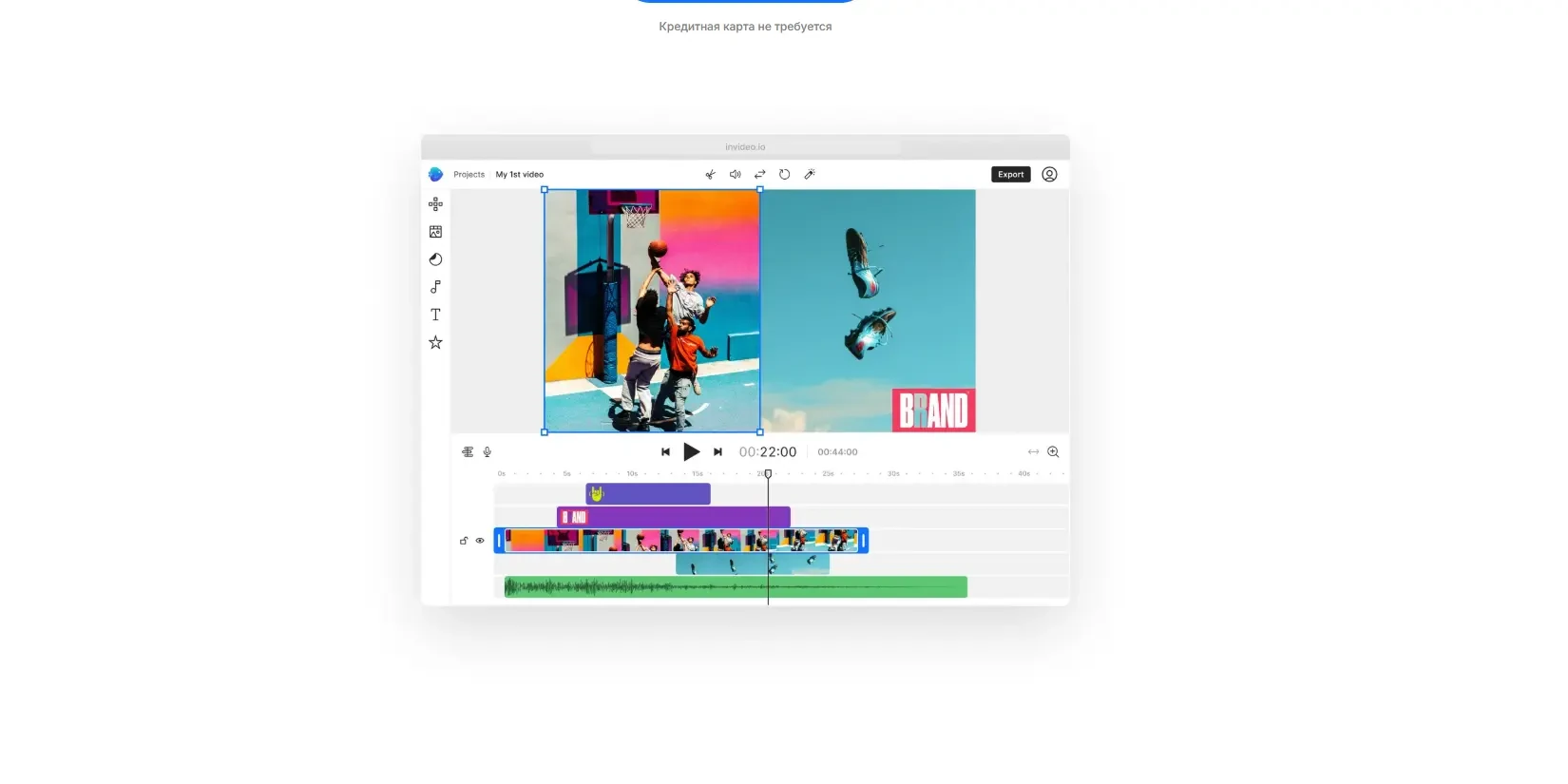Toggle eye visibility on video track
The image size is (1568, 784).
(x=480, y=541)
